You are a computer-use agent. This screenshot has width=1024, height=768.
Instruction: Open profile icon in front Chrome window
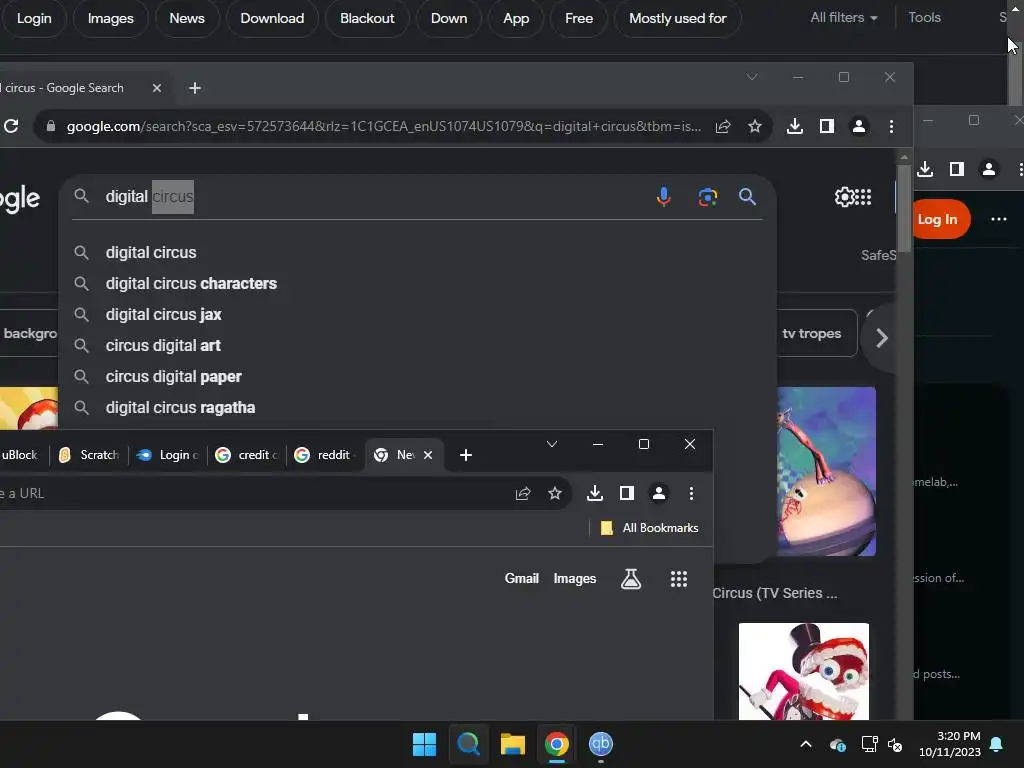pyautogui.click(x=659, y=493)
